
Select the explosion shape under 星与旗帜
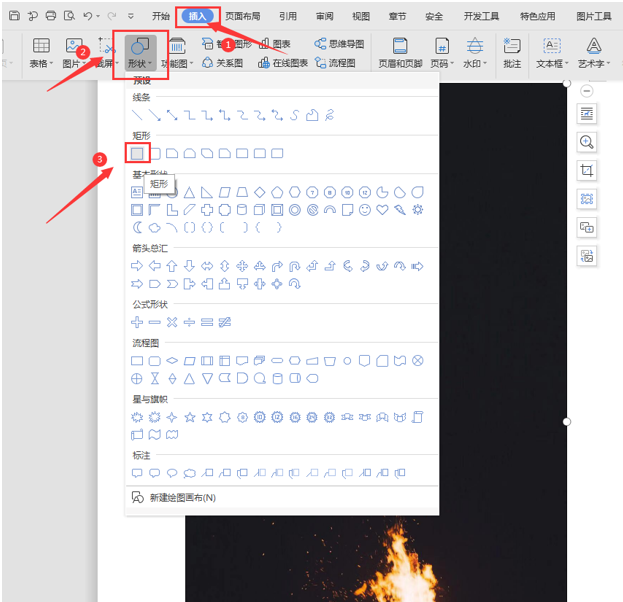[137, 417]
